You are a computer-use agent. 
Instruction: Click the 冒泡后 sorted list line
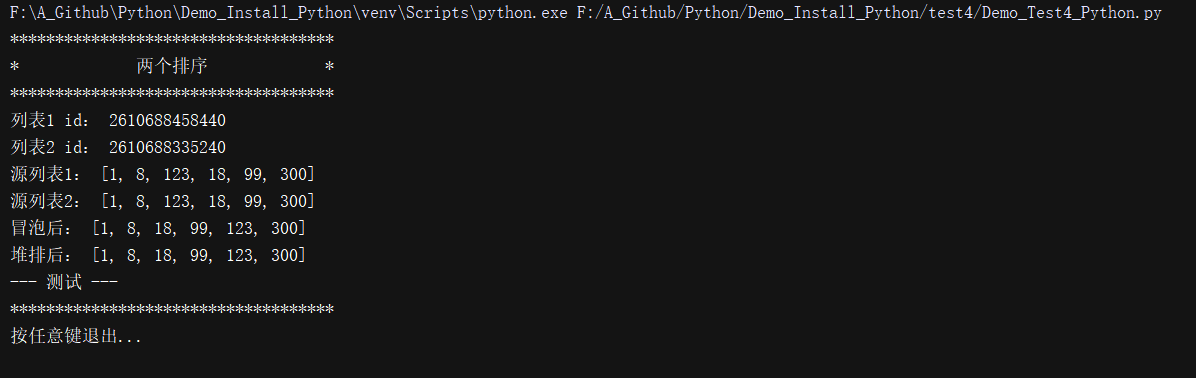pos(158,228)
